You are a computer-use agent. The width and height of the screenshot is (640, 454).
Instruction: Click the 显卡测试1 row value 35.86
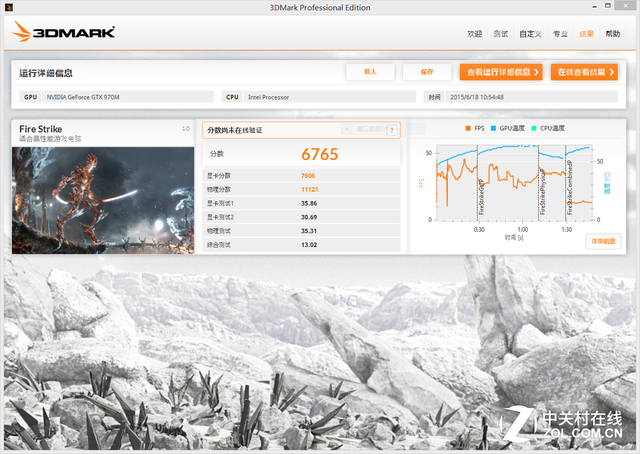(x=309, y=203)
